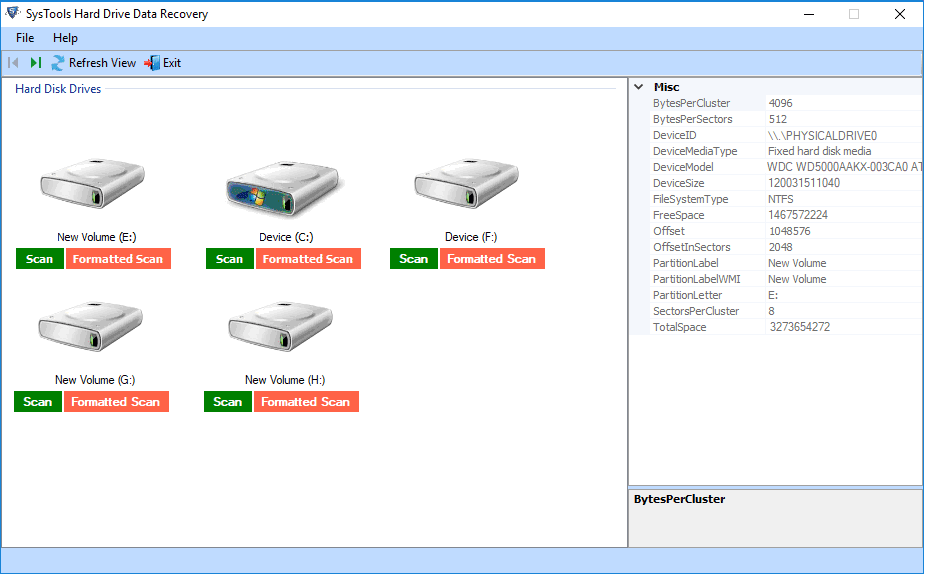Click the next navigation arrow icon
The width and height of the screenshot is (925, 574).
pos(36,63)
